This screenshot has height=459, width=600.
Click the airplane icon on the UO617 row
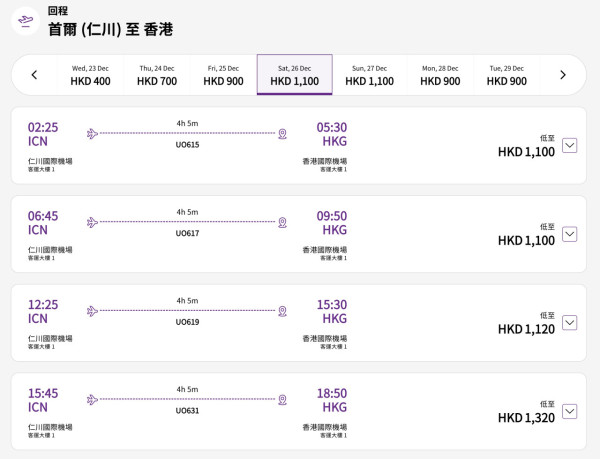tap(92, 222)
